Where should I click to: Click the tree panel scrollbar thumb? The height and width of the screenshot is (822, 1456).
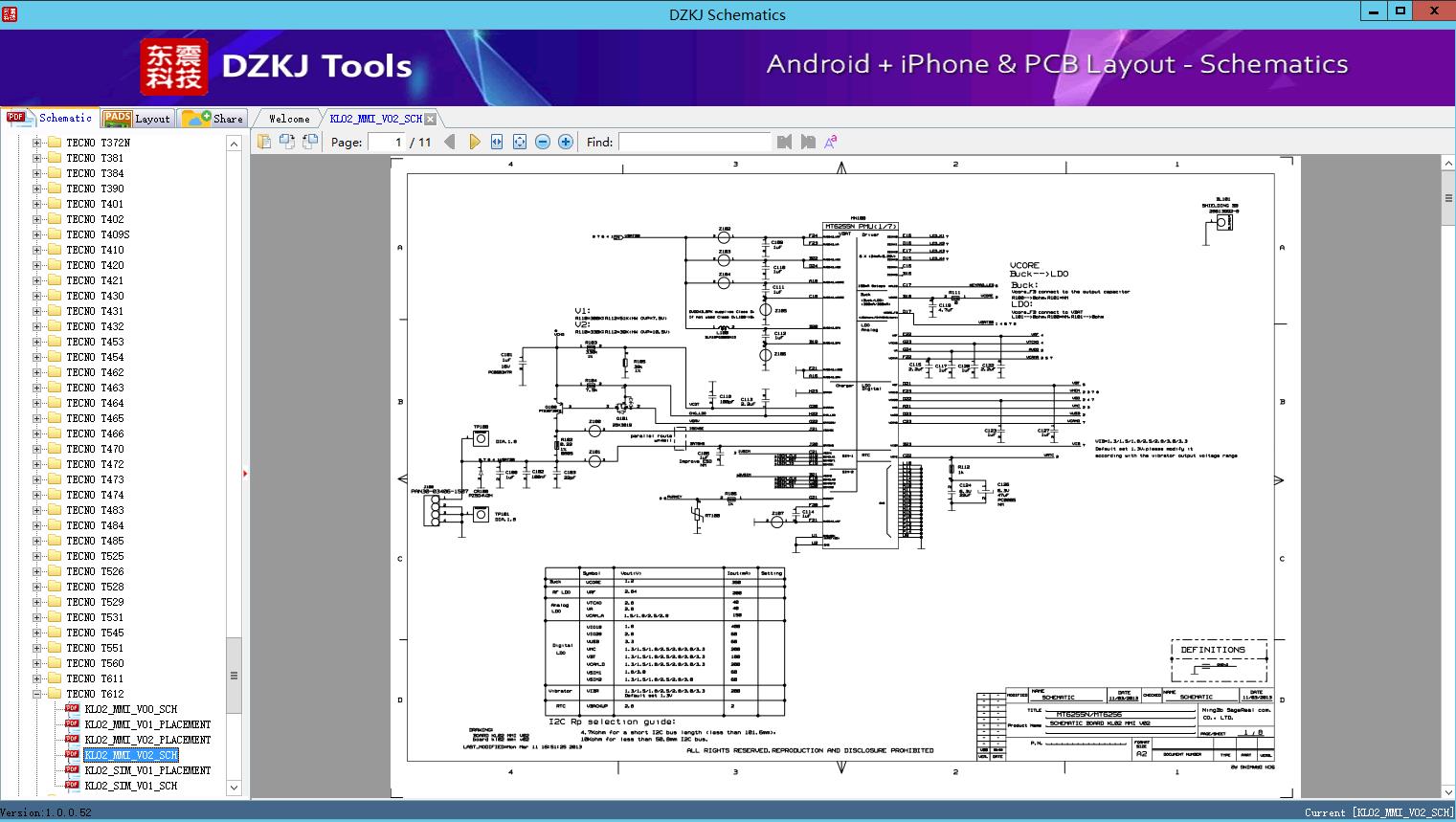point(234,675)
